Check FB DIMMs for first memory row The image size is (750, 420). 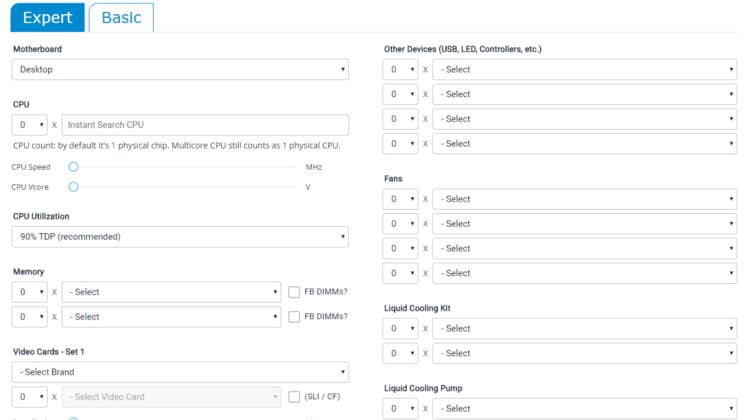[x=294, y=292]
